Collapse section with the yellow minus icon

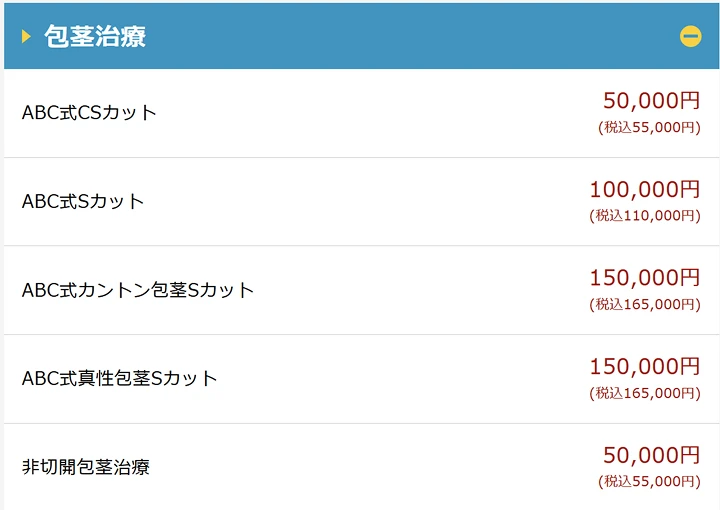tap(690, 36)
